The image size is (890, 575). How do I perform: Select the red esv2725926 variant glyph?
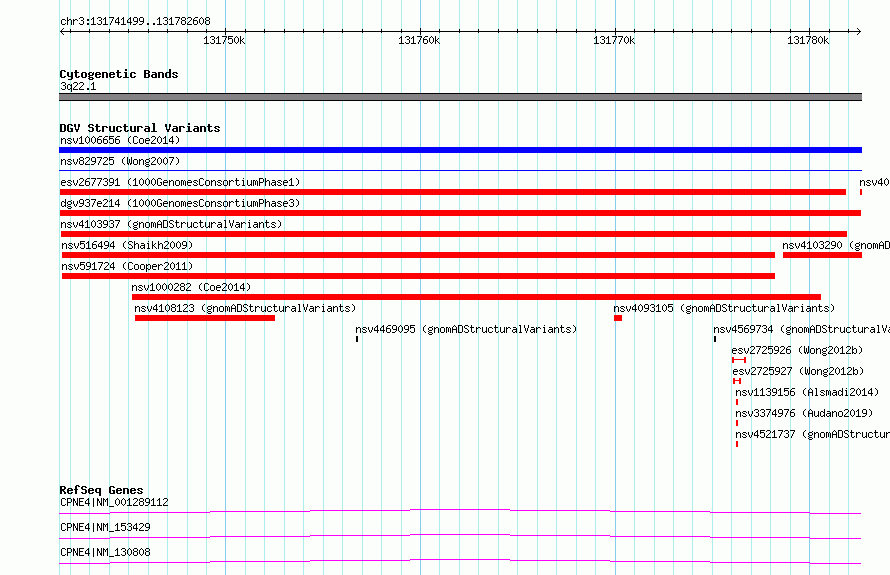pyautogui.click(x=739, y=360)
